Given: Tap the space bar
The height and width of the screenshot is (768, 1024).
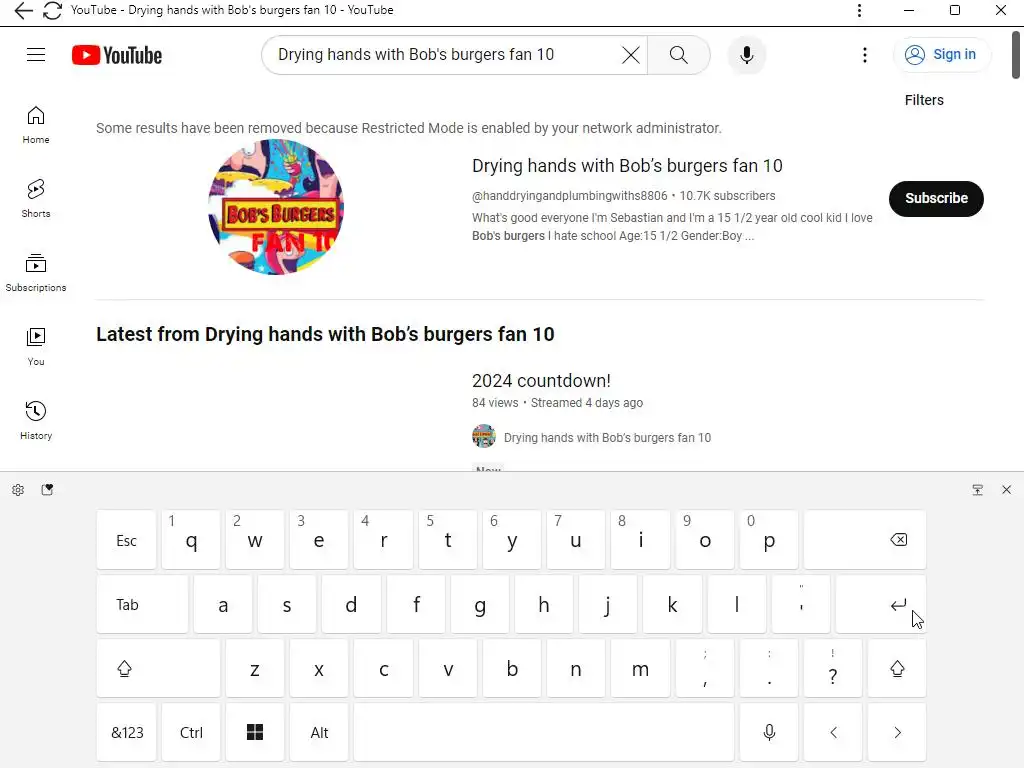Looking at the screenshot, I should tap(544, 733).
